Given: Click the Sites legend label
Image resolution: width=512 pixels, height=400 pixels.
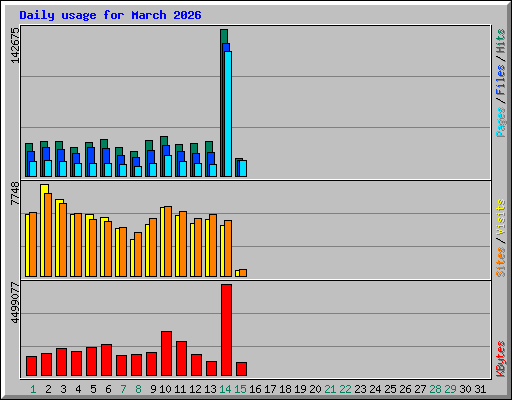Looking at the screenshot, I should point(501,262).
